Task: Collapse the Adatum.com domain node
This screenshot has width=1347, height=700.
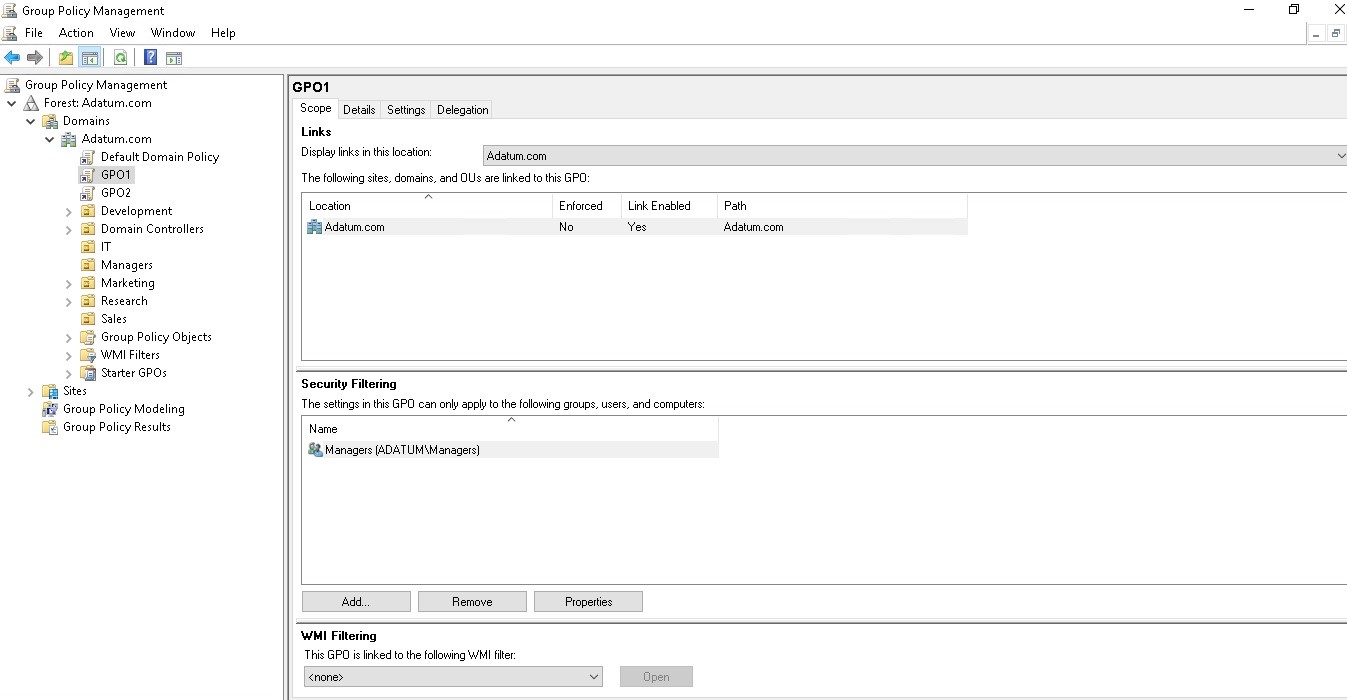Action: 50,139
